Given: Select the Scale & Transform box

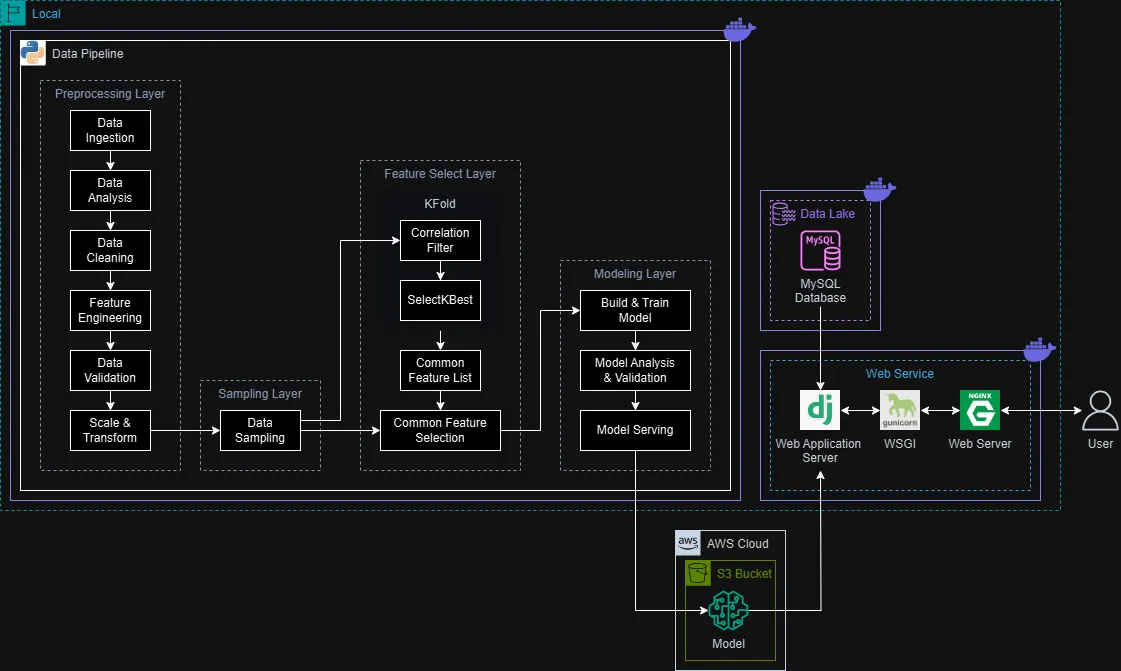Looking at the screenshot, I should point(110,430).
